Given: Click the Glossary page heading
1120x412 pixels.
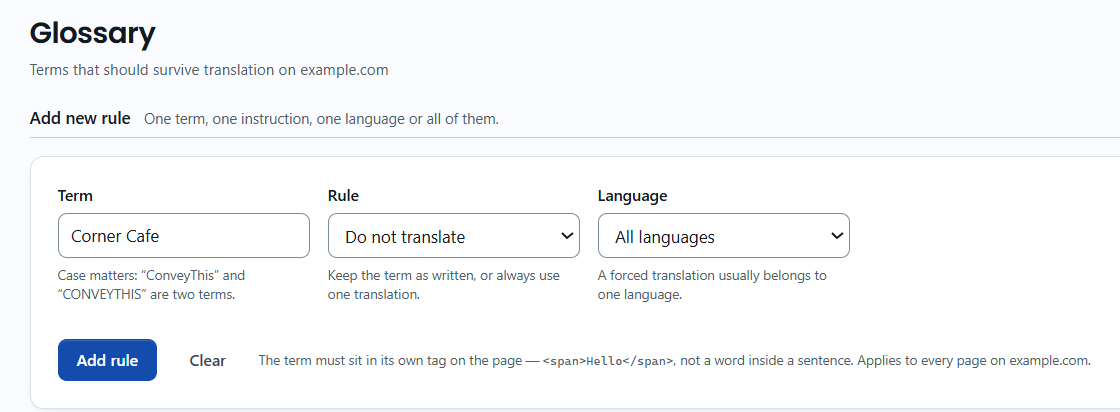Looking at the screenshot, I should tap(92, 33).
